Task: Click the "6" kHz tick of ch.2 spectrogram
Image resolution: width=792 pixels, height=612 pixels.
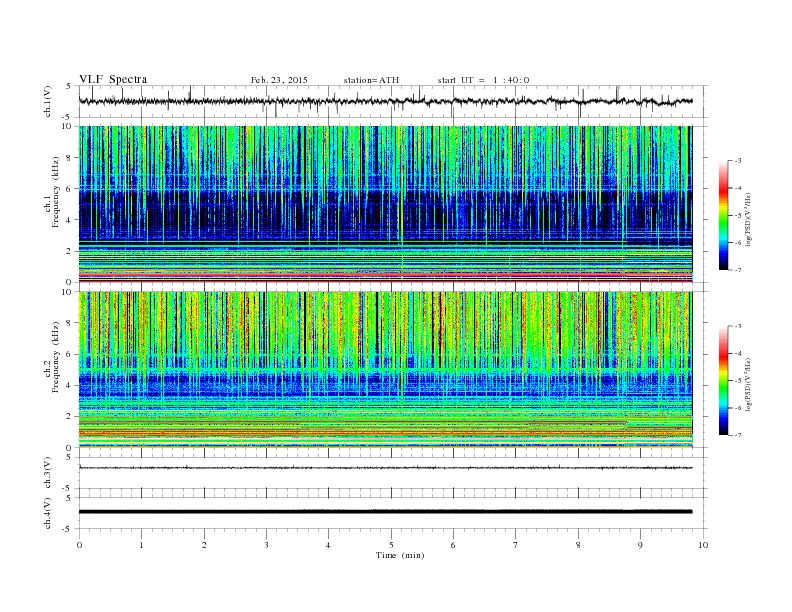Action: (x=69, y=354)
